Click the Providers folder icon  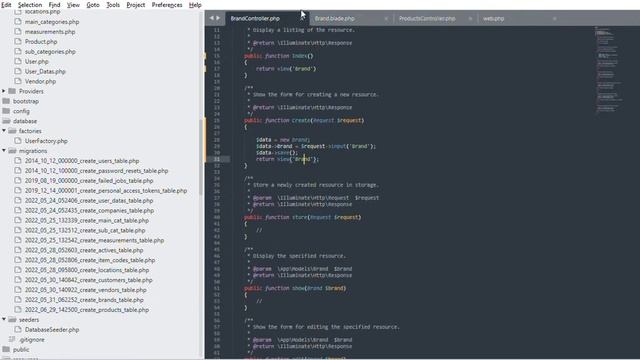pyautogui.click(x=12, y=91)
